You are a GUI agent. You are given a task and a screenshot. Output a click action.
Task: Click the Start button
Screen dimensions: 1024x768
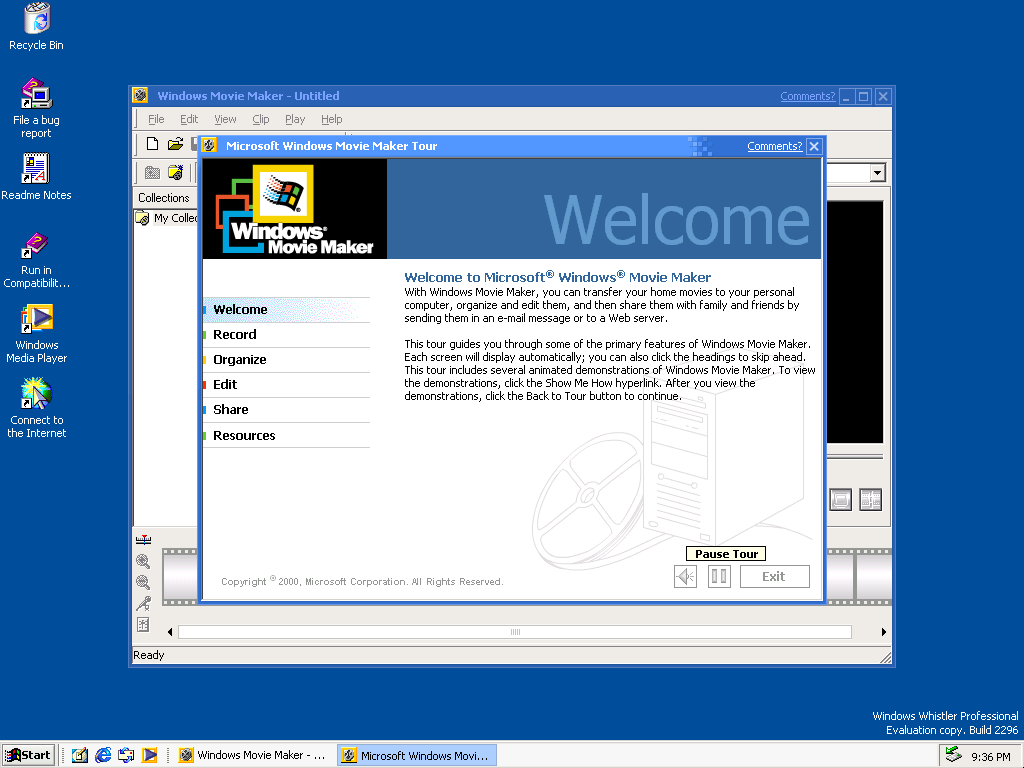[x=28, y=756]
